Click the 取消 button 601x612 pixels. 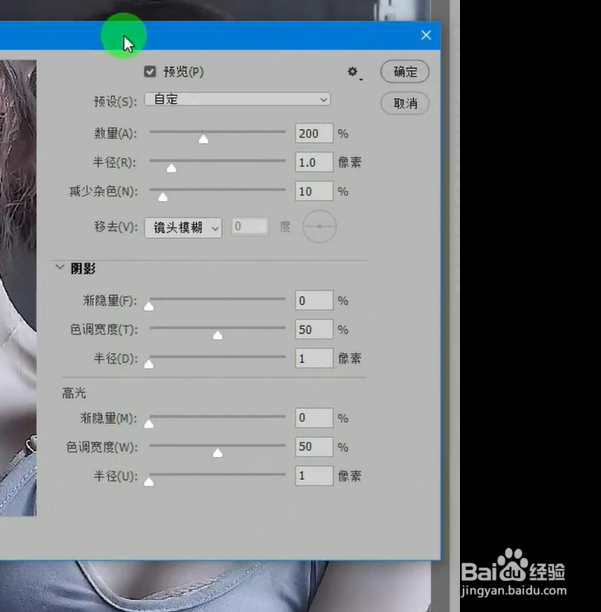point(405,103)
